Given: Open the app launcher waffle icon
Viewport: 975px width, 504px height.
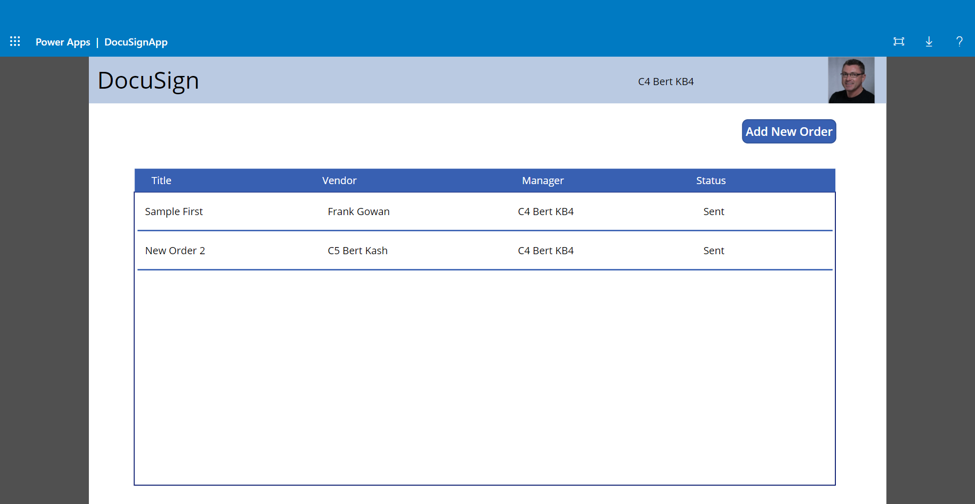Looking at the screenshot, I should pyautogui.click(x=15, y=42).
